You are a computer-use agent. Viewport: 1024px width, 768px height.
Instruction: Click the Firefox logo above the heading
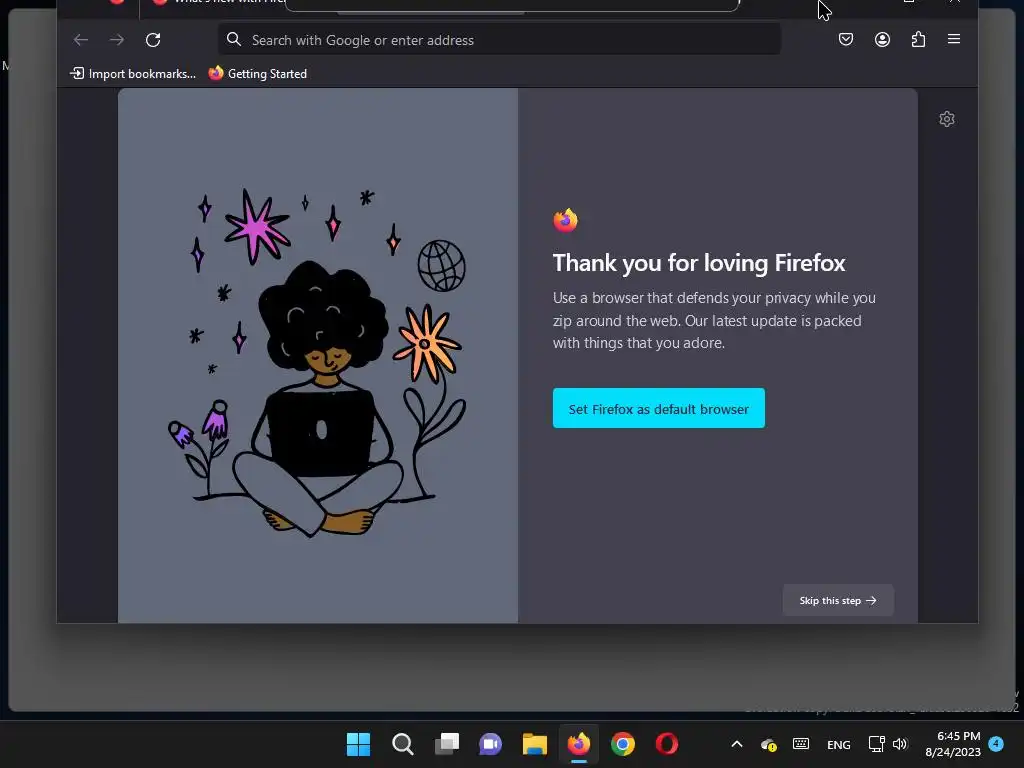click(566, 220)
